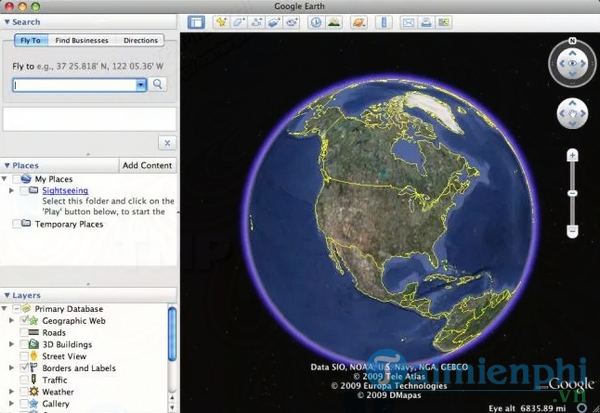
Task: Click look right arrow on Look joystick
Action: pyautogui.click(x=584, y=64)
